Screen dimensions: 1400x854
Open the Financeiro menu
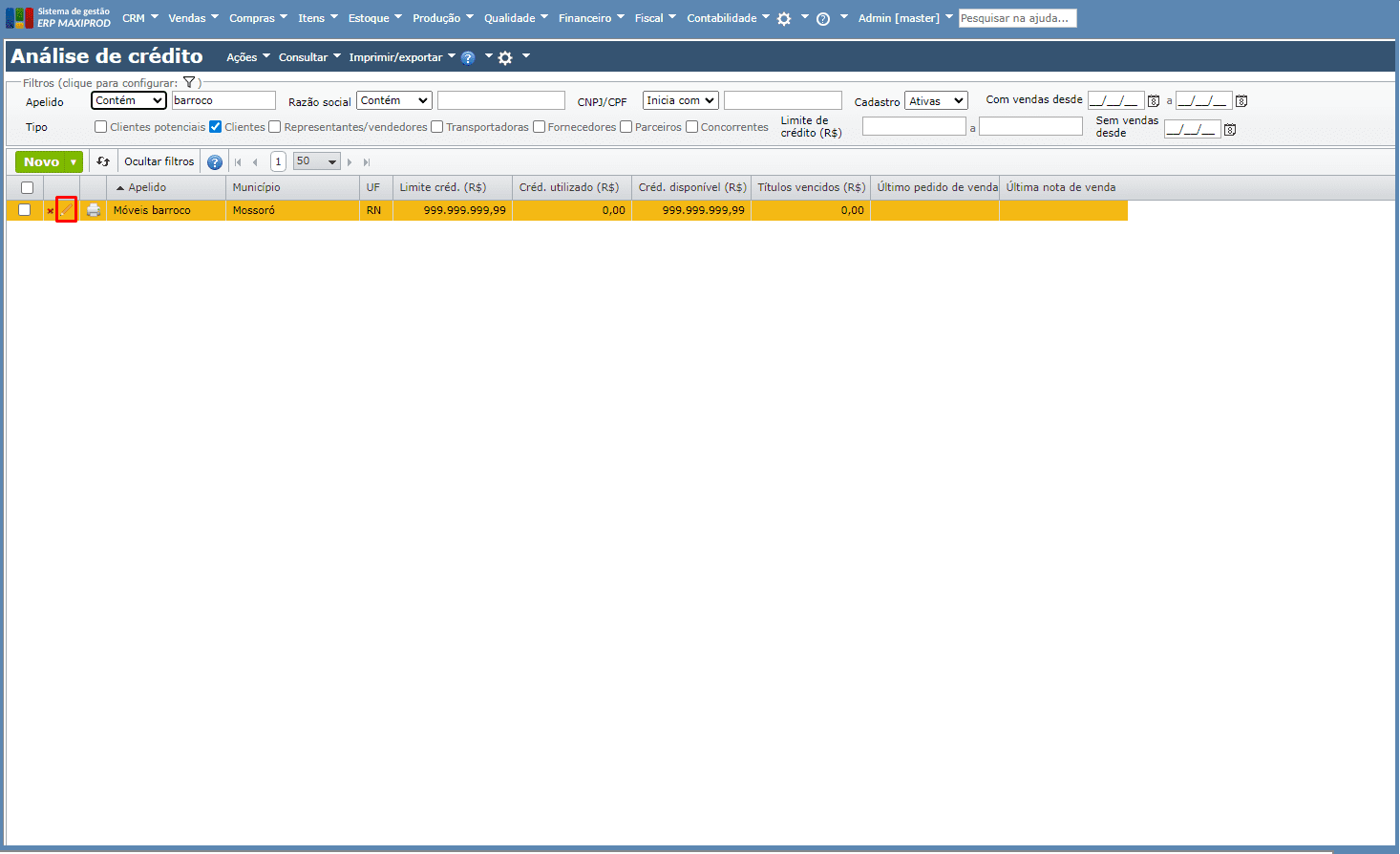pyautogui.click(x=591, y=18)
